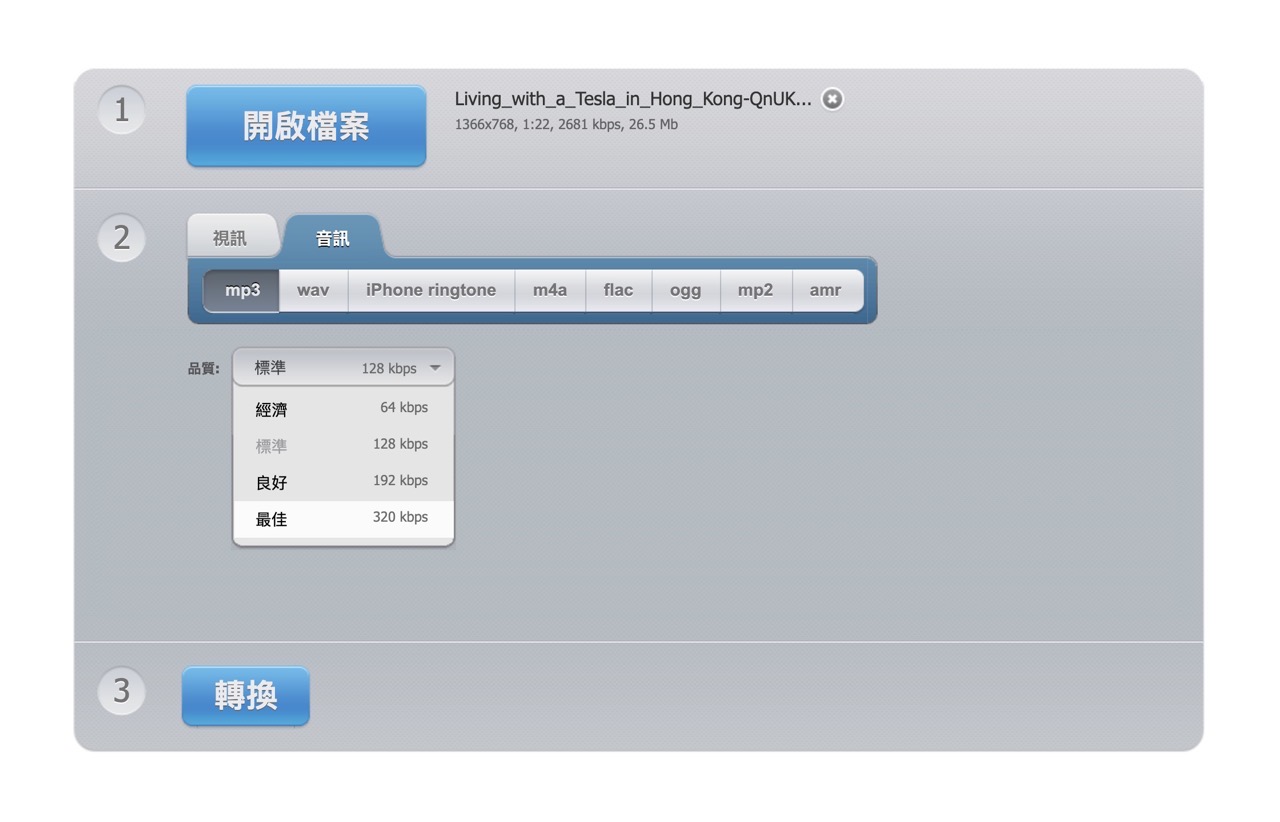The height and width of the screenshot is (822, 1280).
Task: Pick the m4a output format
Action: pos(550,290)
